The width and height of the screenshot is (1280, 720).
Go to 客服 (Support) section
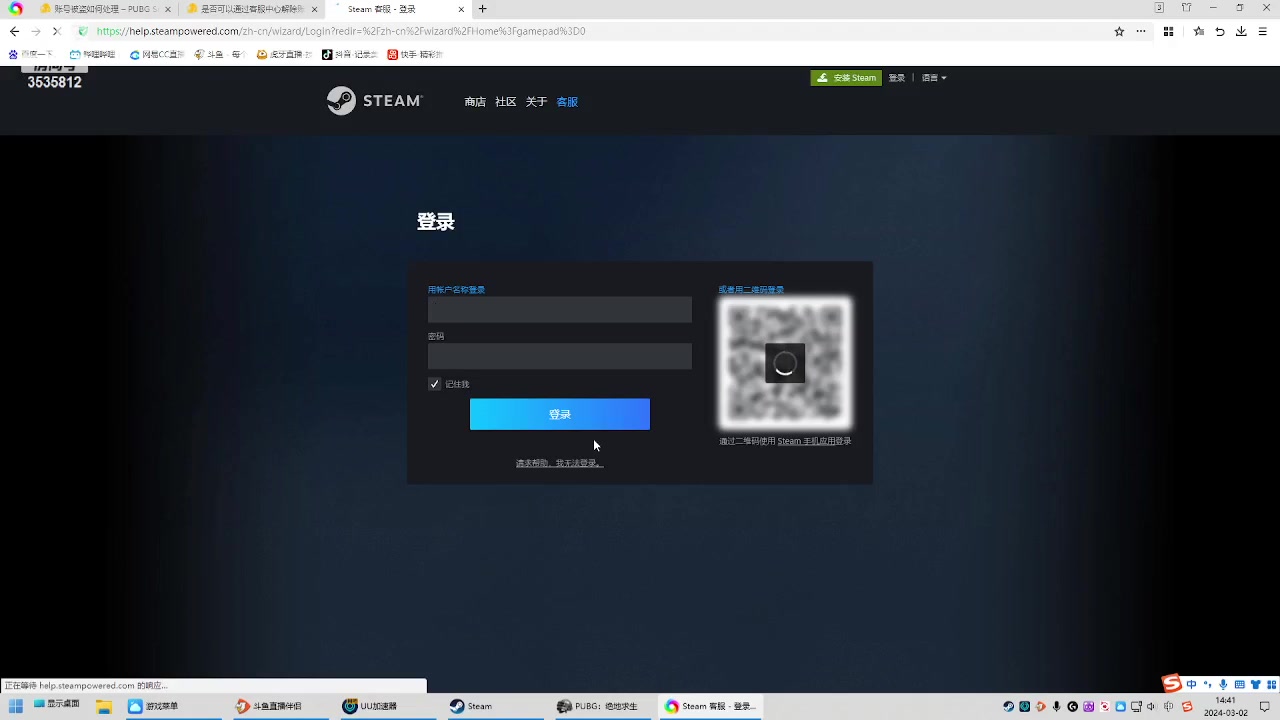pos(567,102)
